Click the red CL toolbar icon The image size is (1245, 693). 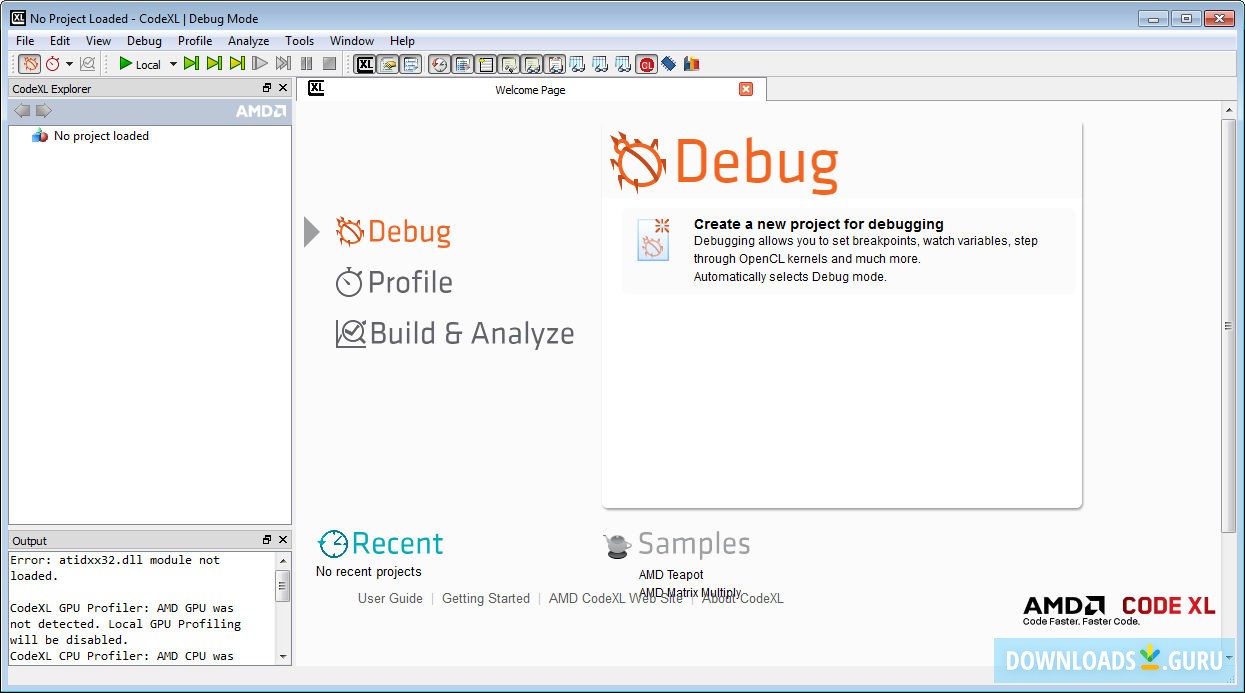tap(646, 64)
